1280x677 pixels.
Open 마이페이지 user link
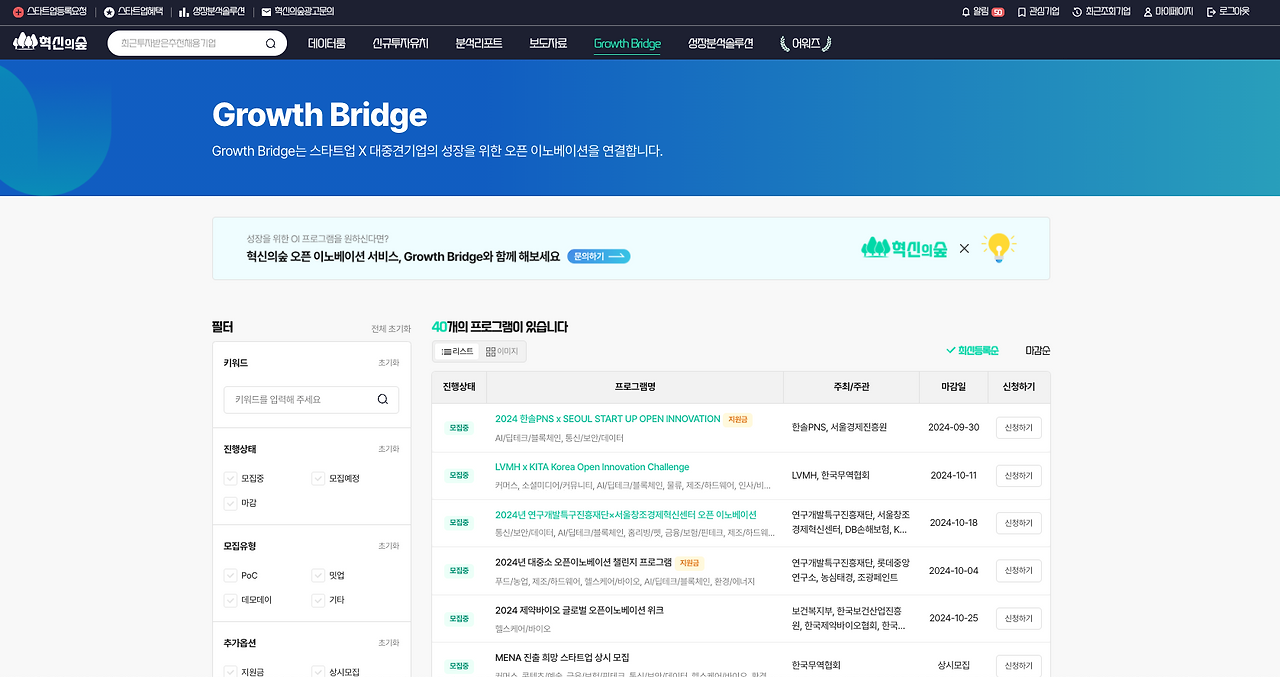[x=1168, y=12]
